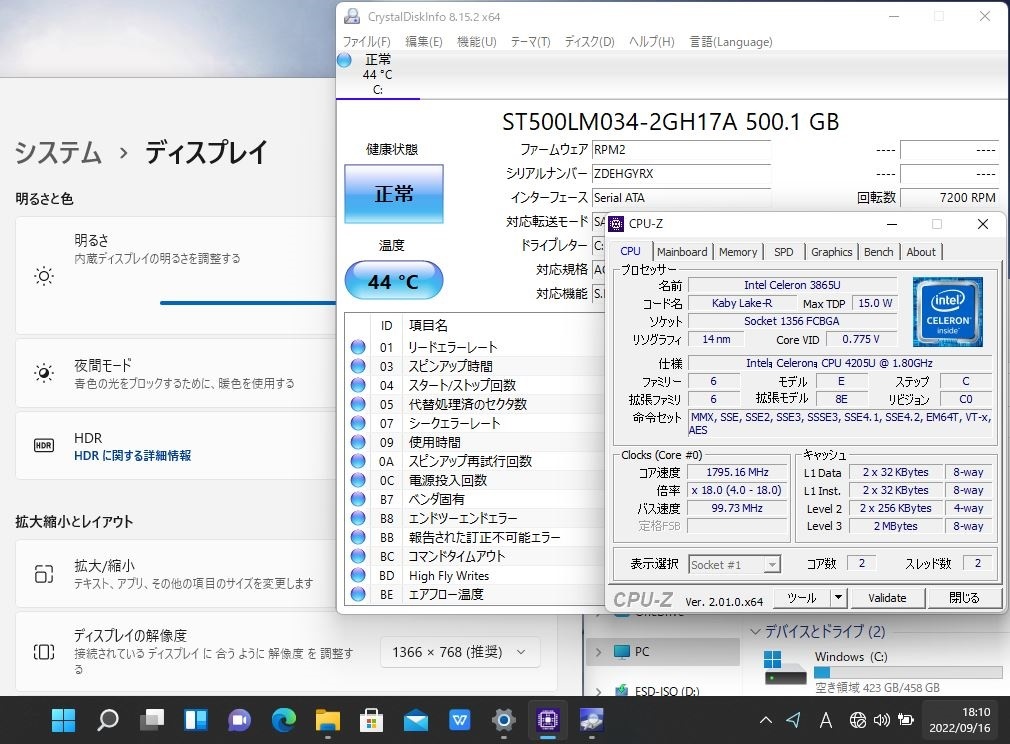Switch to the Memory tab
The height and width of the screenshot is (744, 1010).
point(738,252)
